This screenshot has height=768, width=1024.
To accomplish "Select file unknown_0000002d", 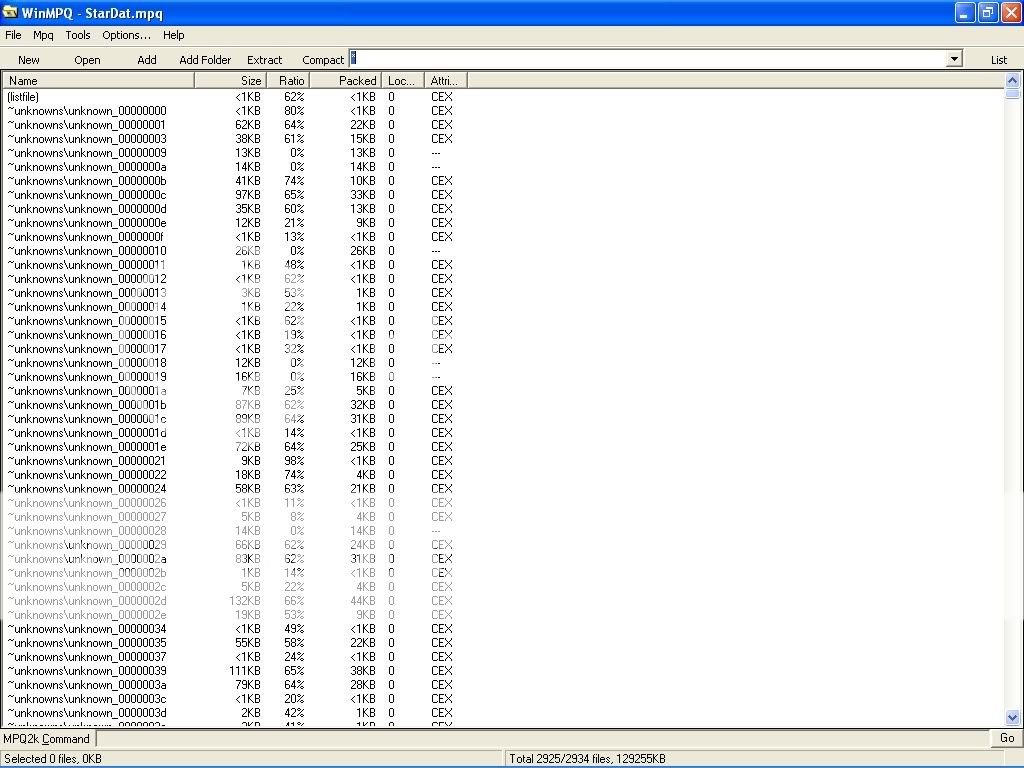I will click(x=87, y=601).
